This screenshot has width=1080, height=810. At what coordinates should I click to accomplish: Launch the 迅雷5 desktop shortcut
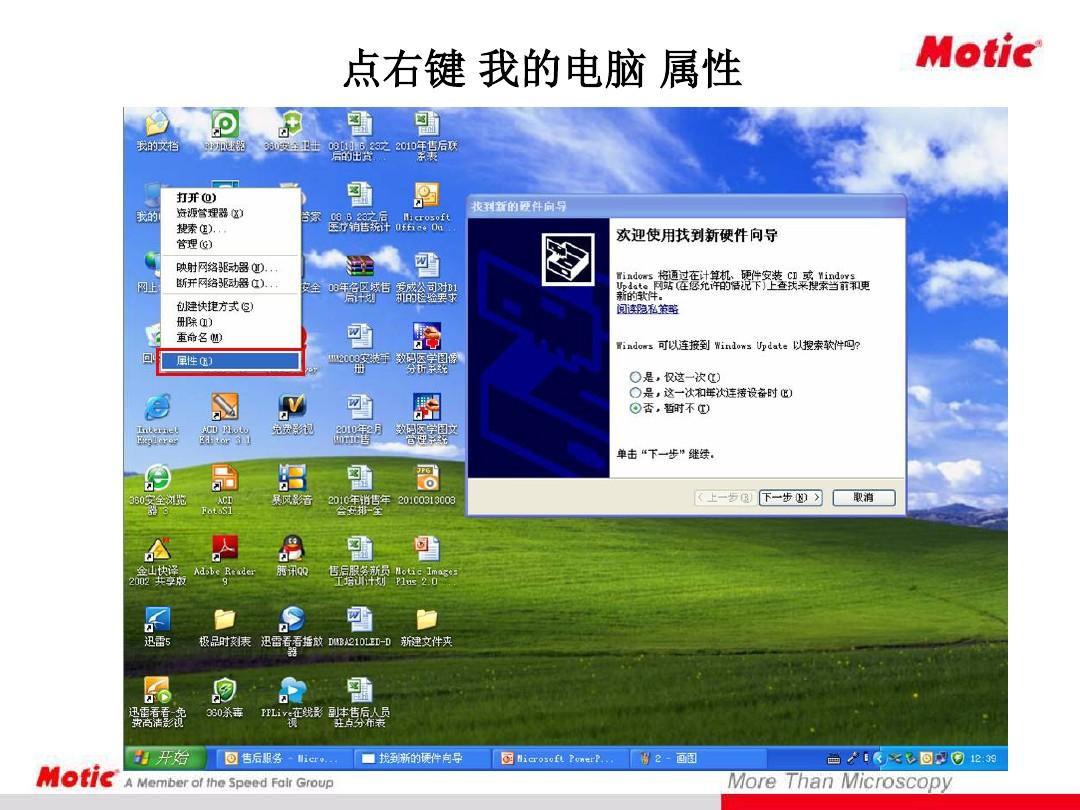pyautogui.click(x=157, y=620)
